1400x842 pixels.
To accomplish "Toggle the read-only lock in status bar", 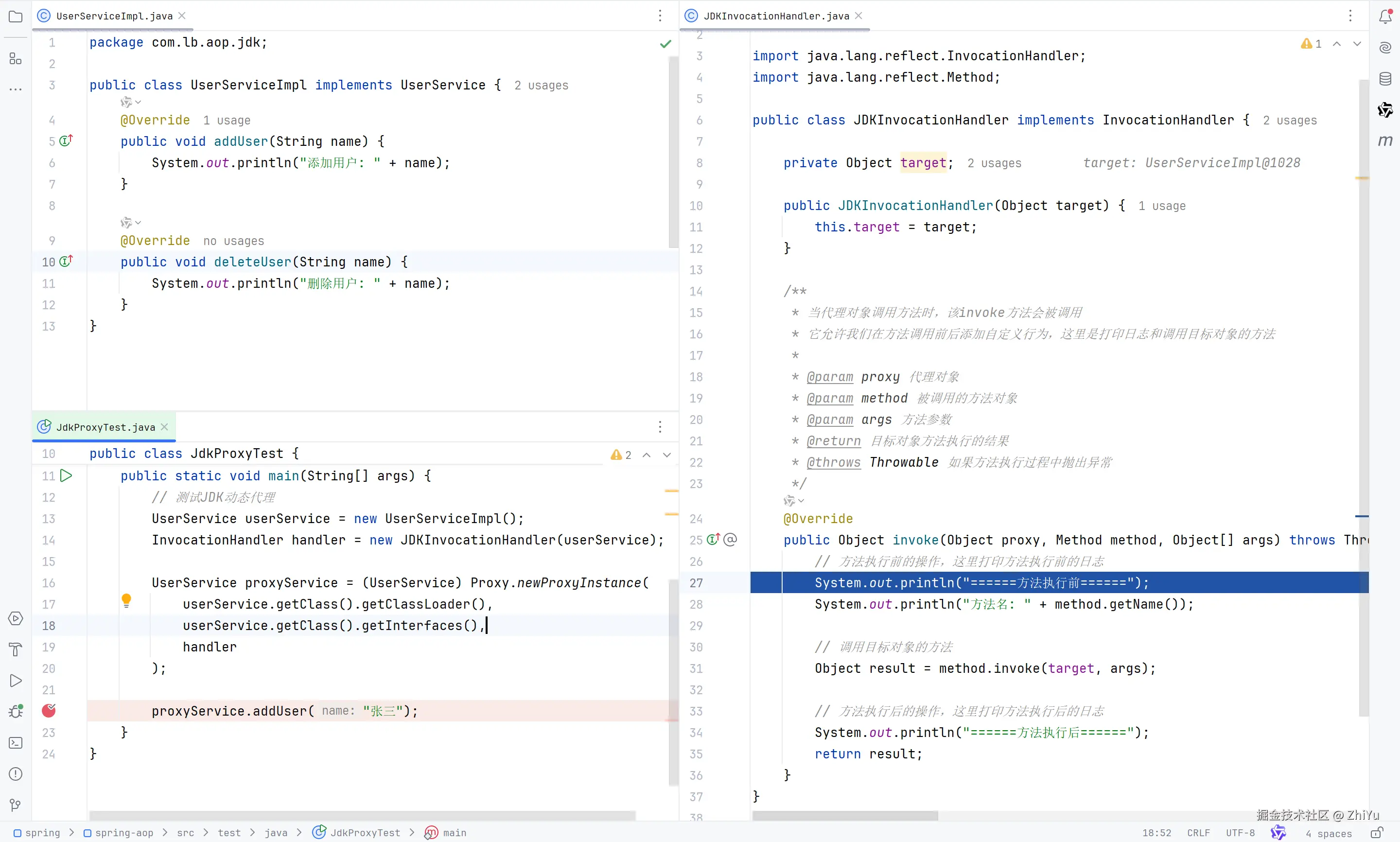I will pos(1377,833).
